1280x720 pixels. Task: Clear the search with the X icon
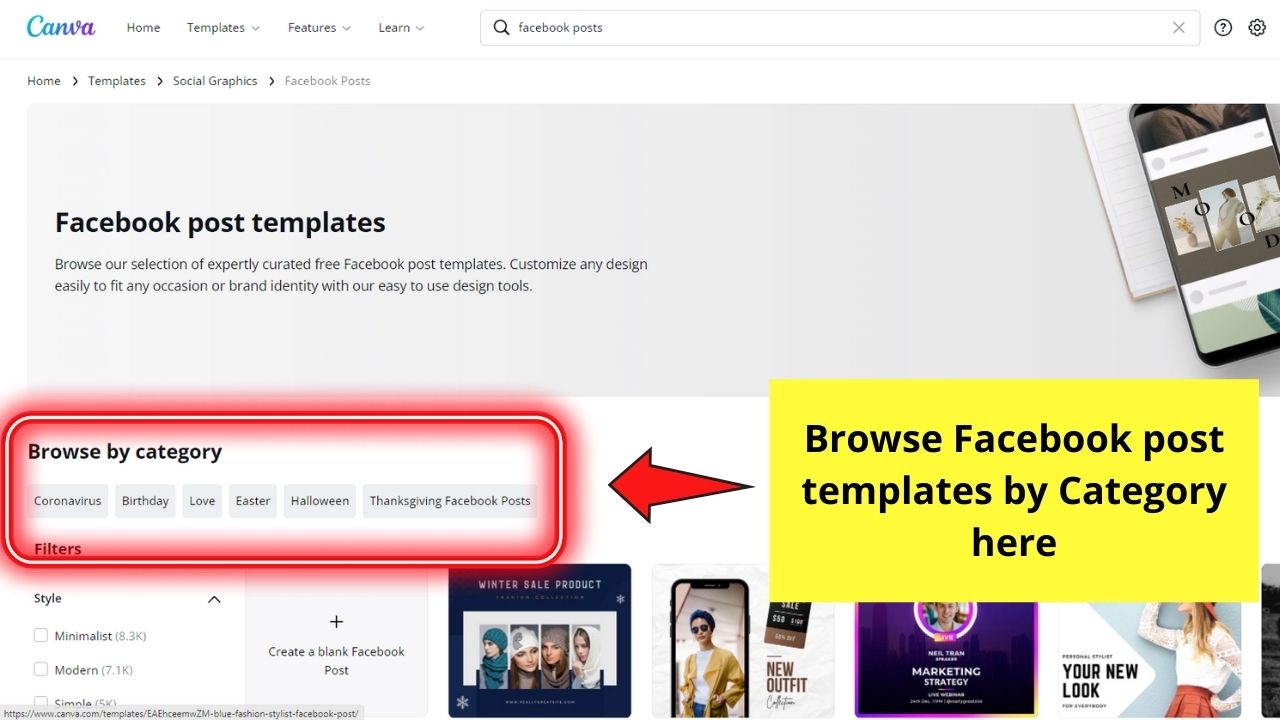tap(1178, 27)
